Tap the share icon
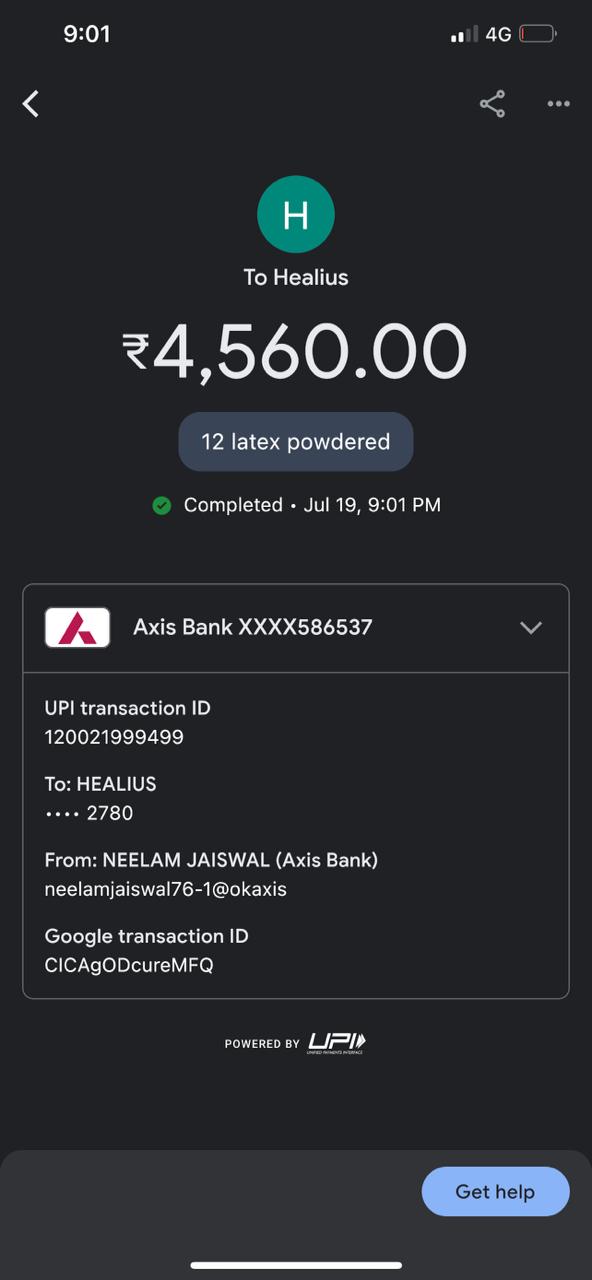The image size is (592, 1280). pos(492,104)
